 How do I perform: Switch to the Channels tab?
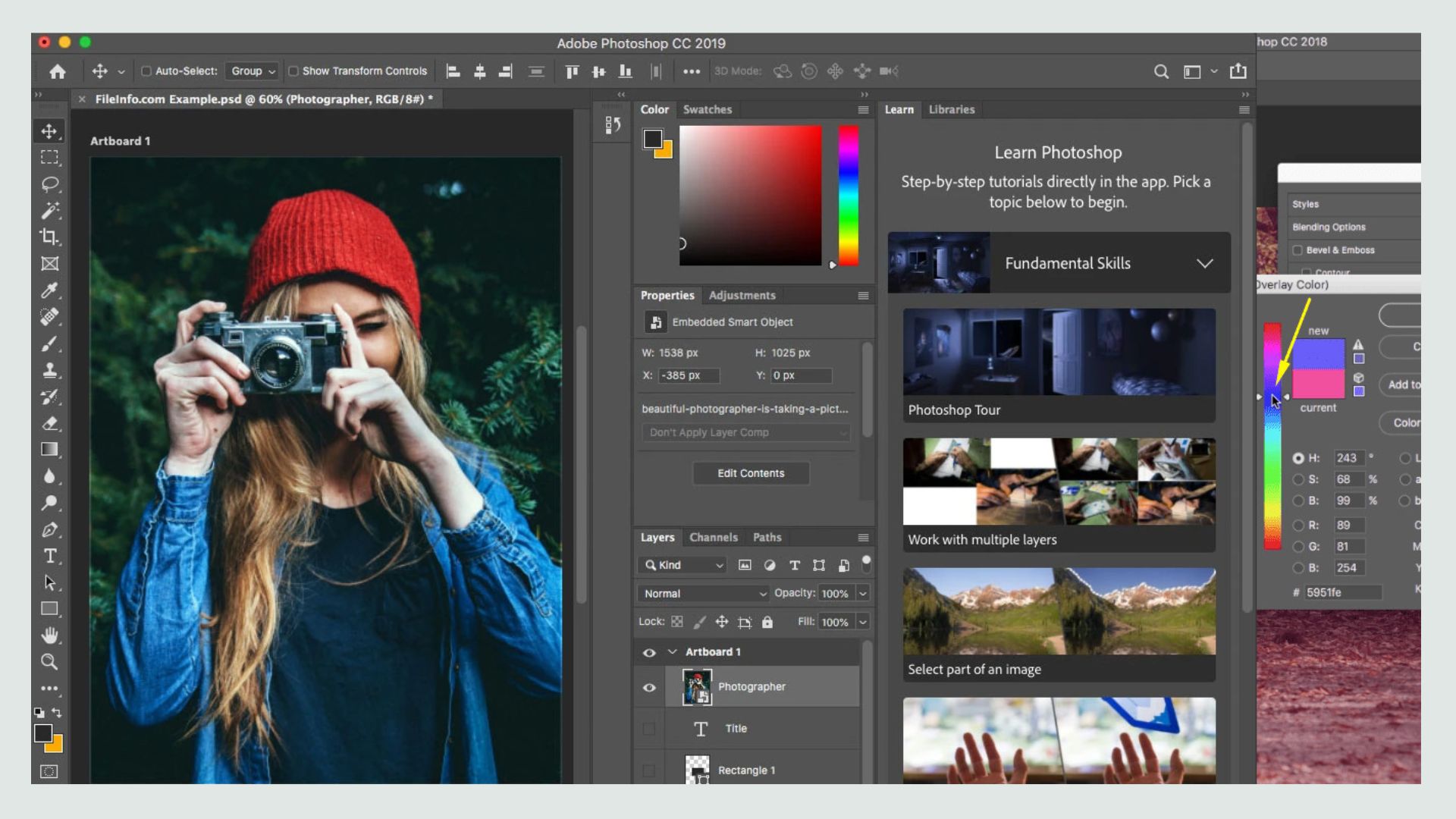point(713,536)
